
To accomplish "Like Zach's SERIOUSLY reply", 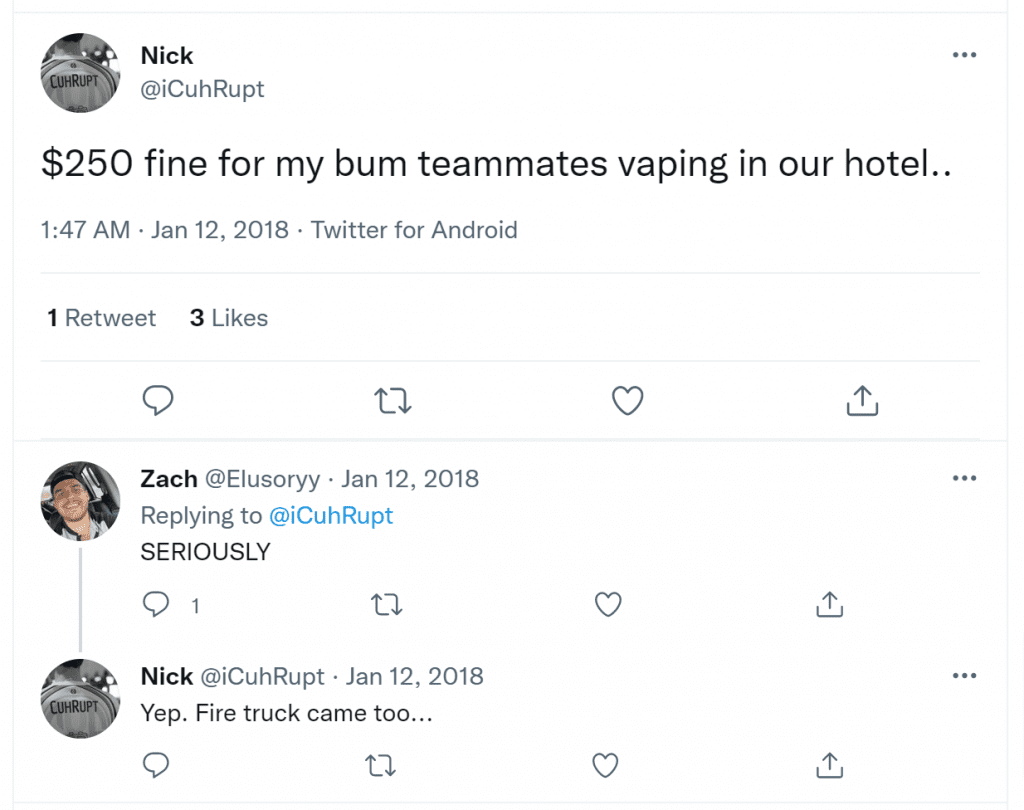I will (x=608, y=604).
